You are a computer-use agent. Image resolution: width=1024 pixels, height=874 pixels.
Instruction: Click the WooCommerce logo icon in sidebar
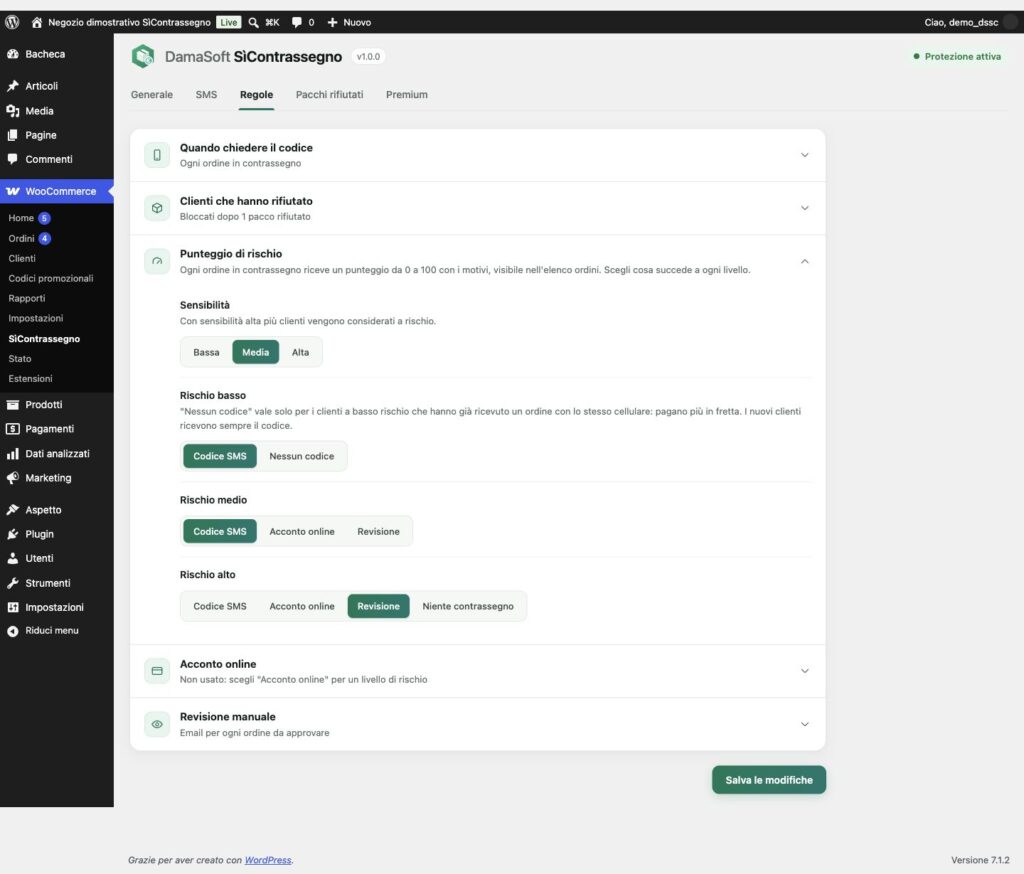pyautogui.click(x=12, y=191)
